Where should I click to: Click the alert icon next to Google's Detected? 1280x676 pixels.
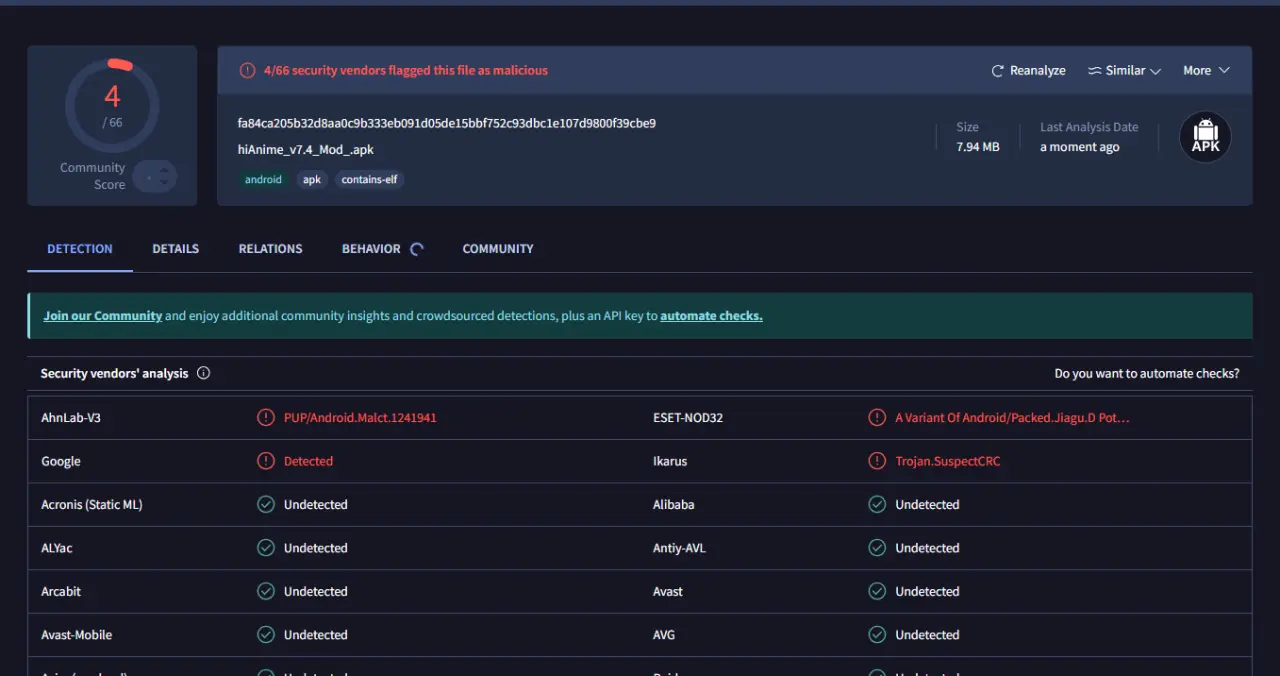tap(266, 461)
